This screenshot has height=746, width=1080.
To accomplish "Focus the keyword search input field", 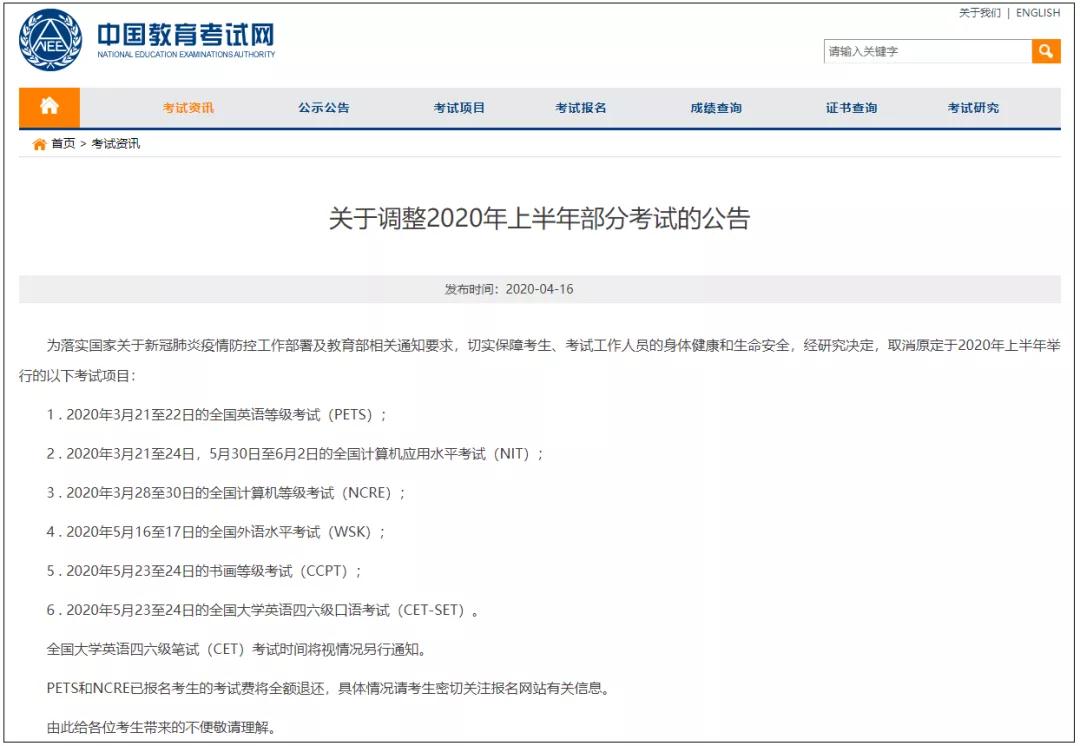I will pos(927,51).
